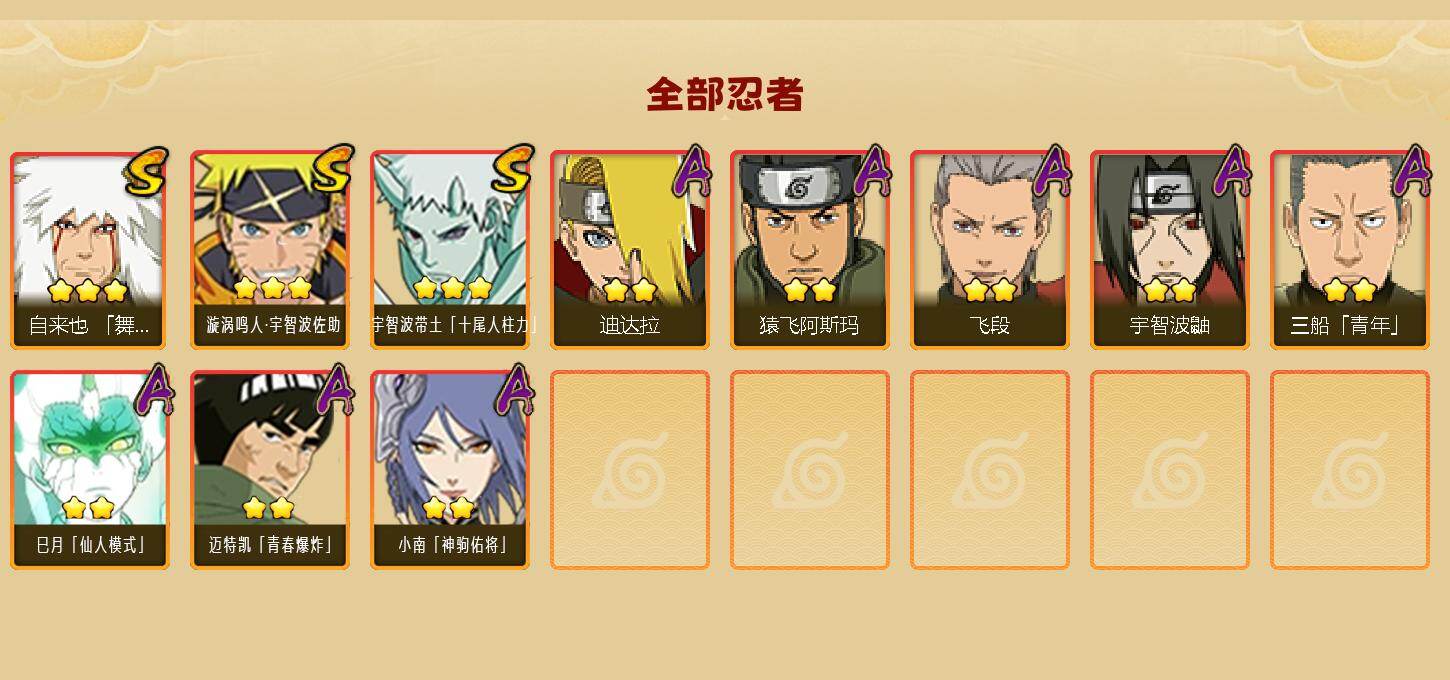Select the 迪达拉 ninja card
Viewport: 1450px width, 680px height.
(x=630, y=250)
